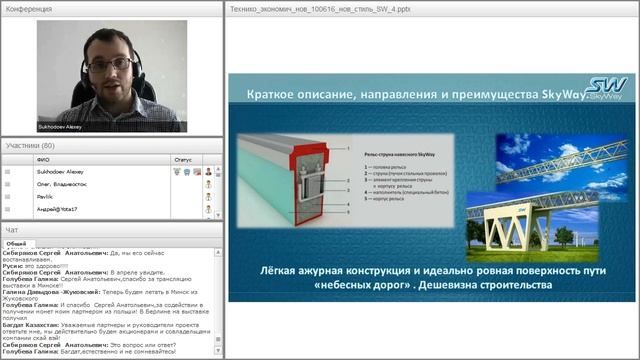This screenshot has height=360, width=640.
Task: Toggle the selection square beside Олег, Владивосток
Action: [x=7, y=184]
